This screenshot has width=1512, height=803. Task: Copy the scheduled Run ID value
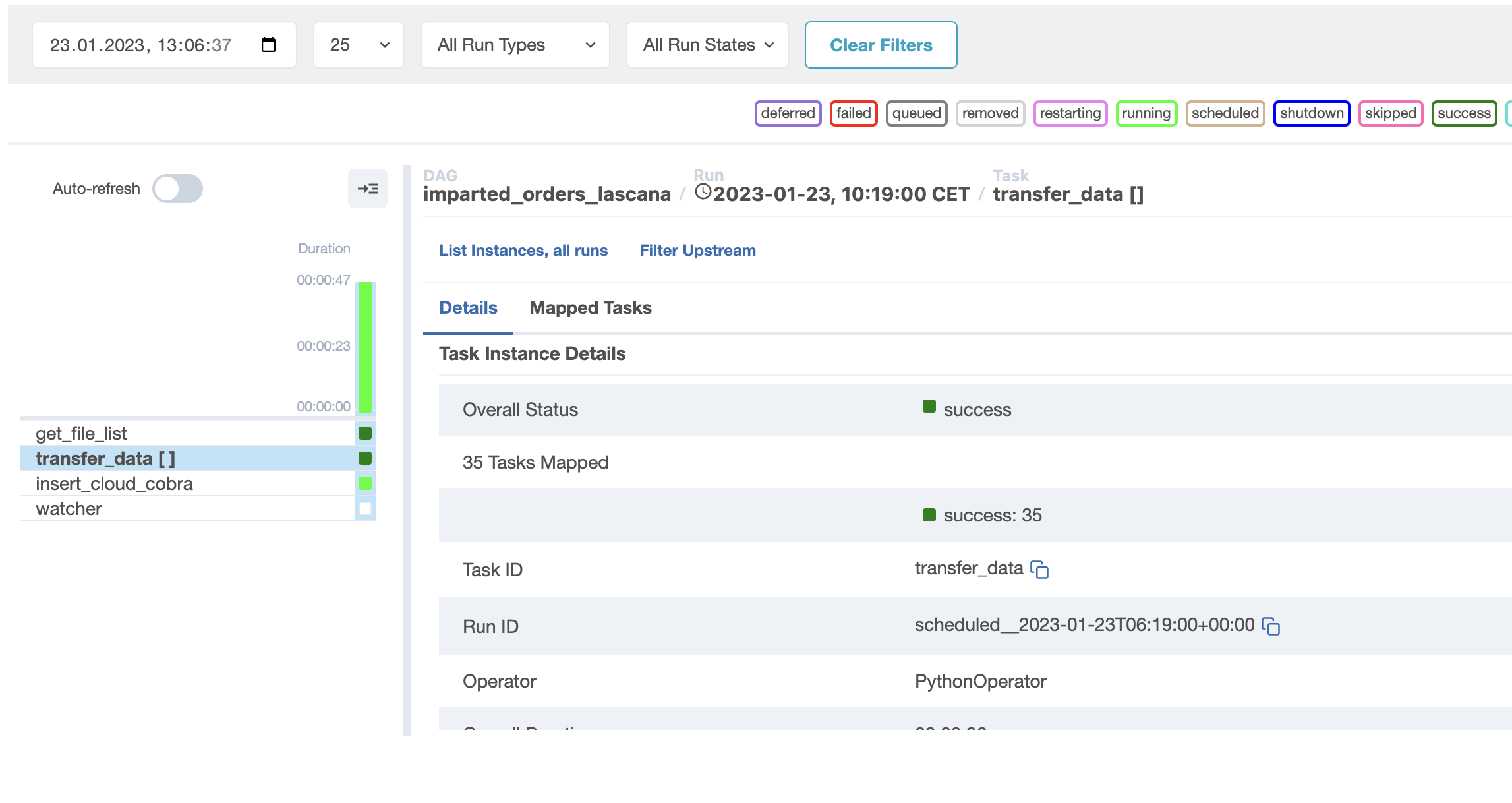click(x=1272, y=627)
